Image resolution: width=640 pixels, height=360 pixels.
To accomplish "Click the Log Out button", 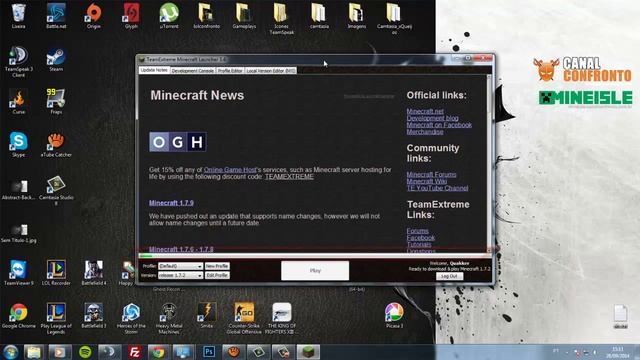I will pyautogui.click(x=449, y=276).
